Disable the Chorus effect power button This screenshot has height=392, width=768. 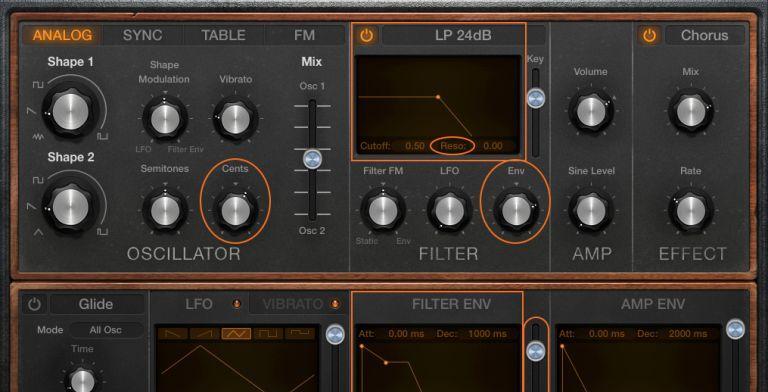click(x=649, y=35)
